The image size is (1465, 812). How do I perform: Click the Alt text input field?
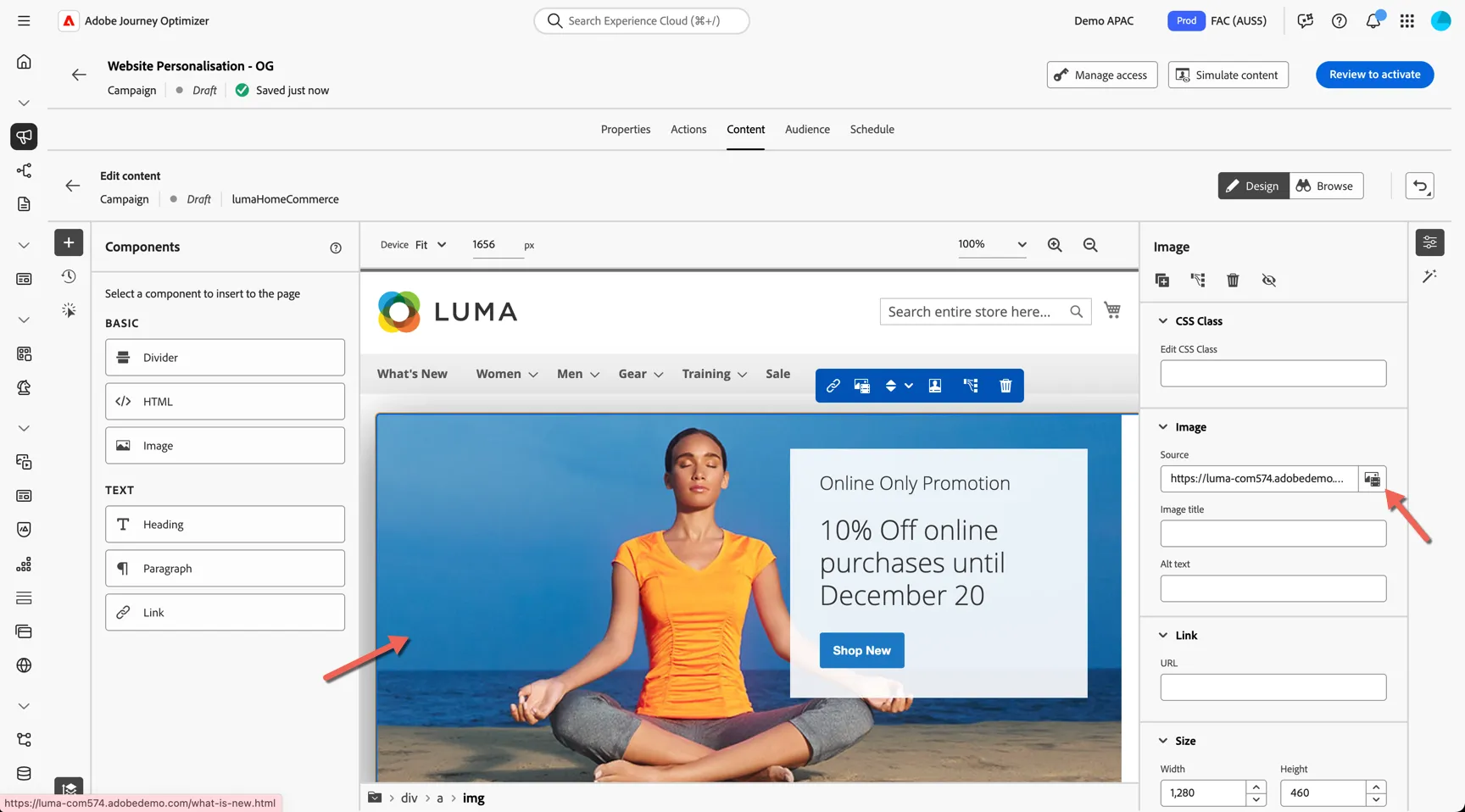[x=1273, y=588]
